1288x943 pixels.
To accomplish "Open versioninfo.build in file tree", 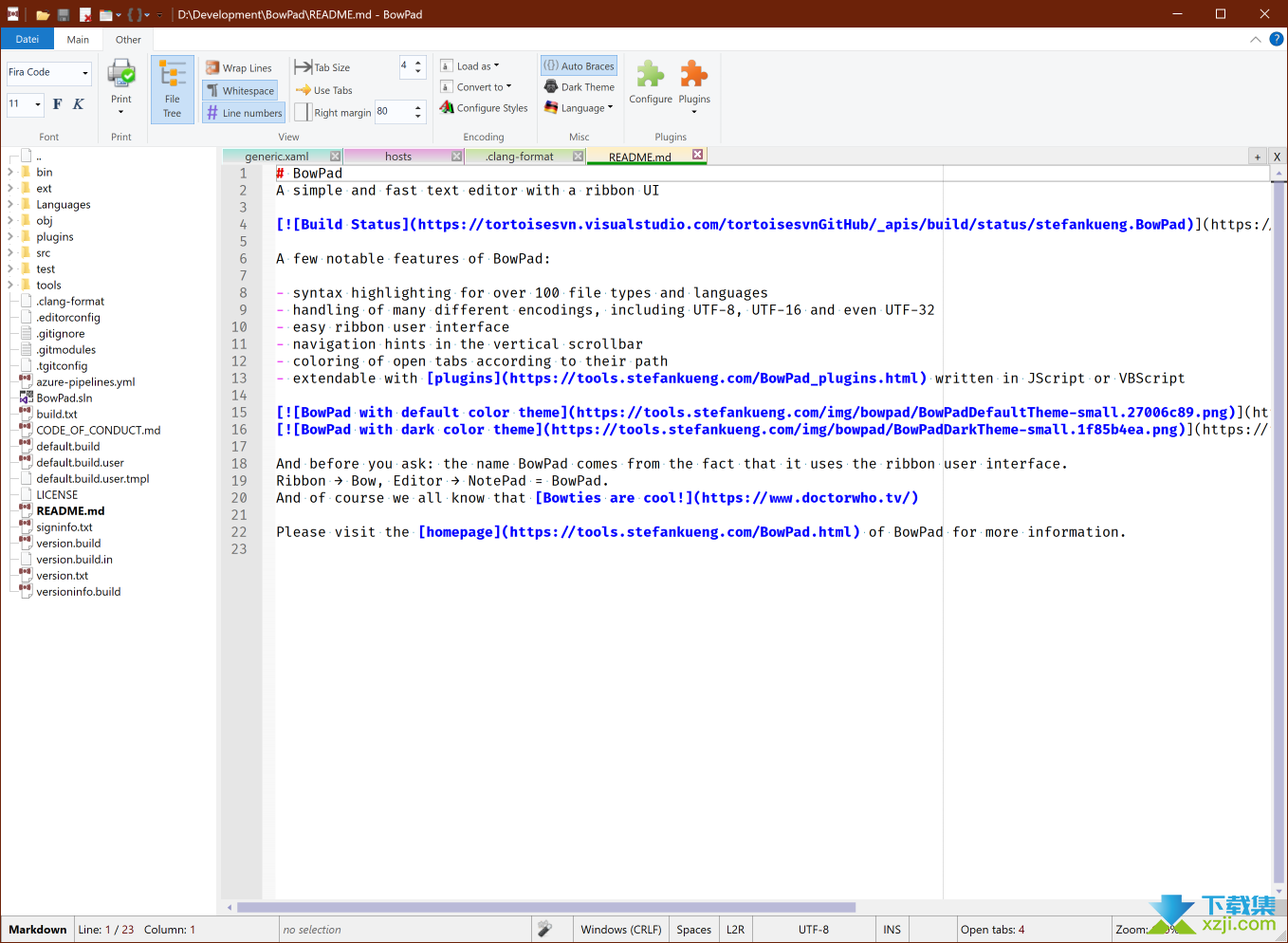I will (x=79, y=592).
